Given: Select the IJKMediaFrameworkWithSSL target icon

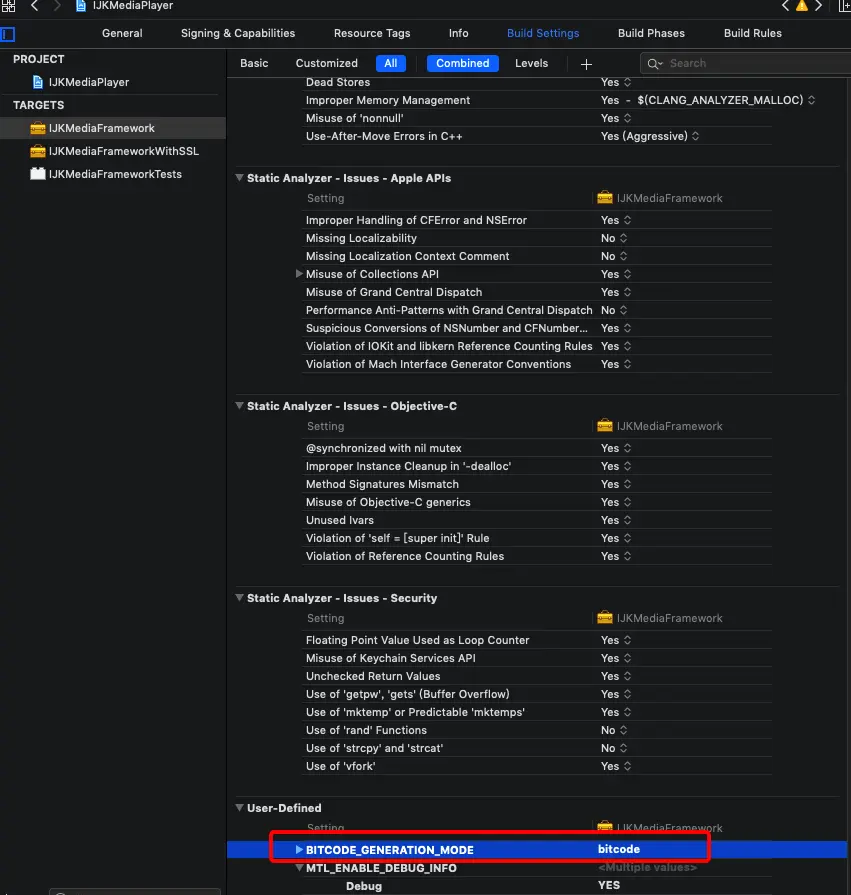Looking at the screenshot, I should tap(38, 151).
